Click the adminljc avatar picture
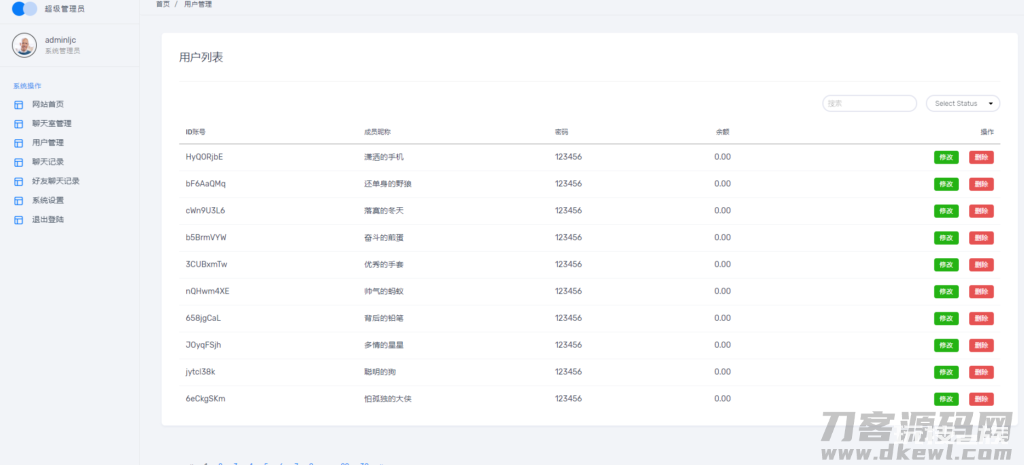1024x465 pixels. (24, 45)
